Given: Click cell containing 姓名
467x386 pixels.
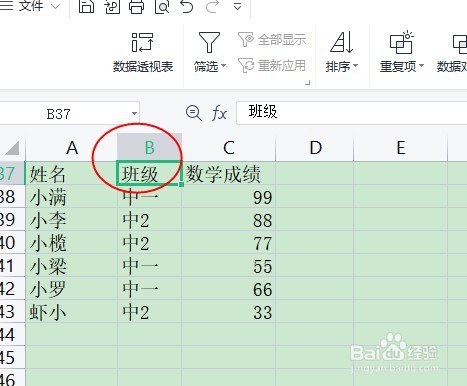Looking at the screenshot, I should point(71,173).
